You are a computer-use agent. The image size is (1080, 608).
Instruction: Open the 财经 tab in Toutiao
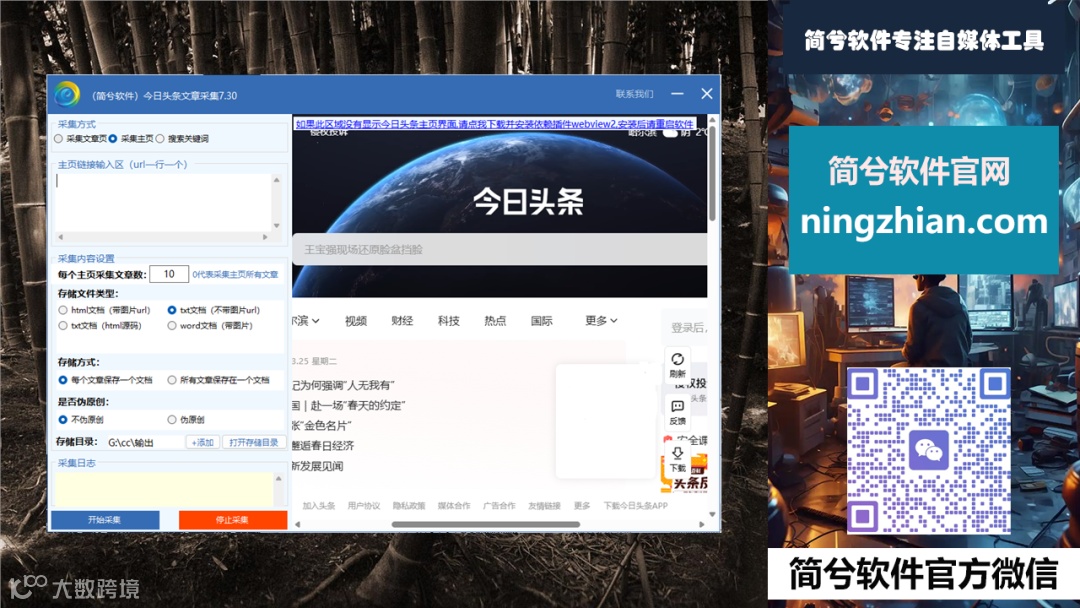point(402,320)
